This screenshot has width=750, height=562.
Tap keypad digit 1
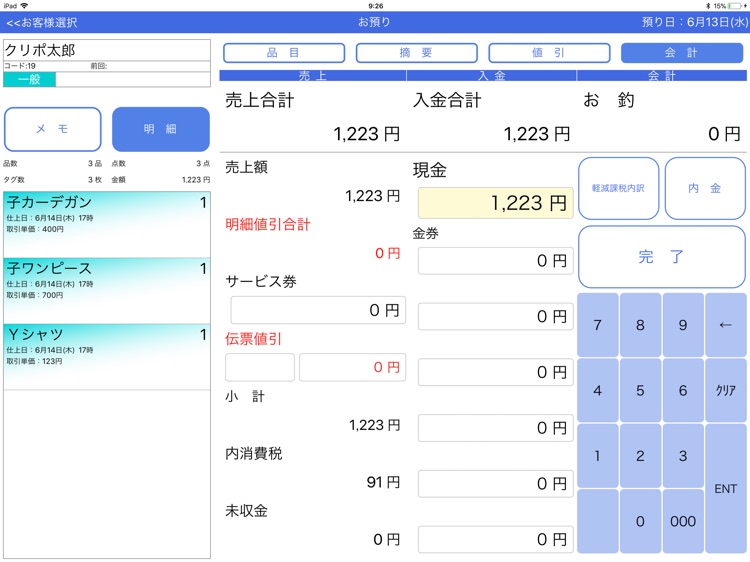(x=597, y=456)
